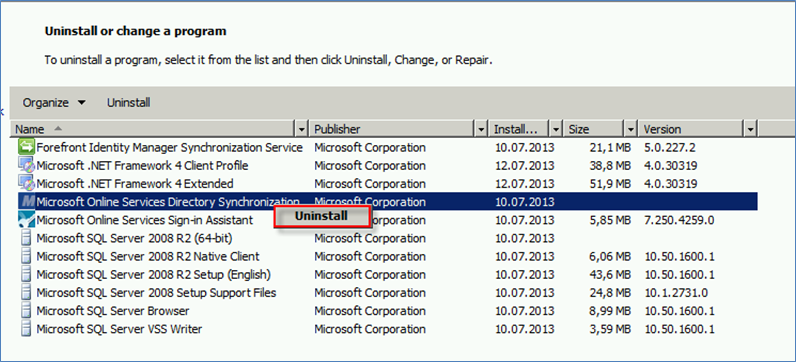Open the Installed On column filter dropdown
This screenshot has width=796, height=362.
tap(556, 129)
